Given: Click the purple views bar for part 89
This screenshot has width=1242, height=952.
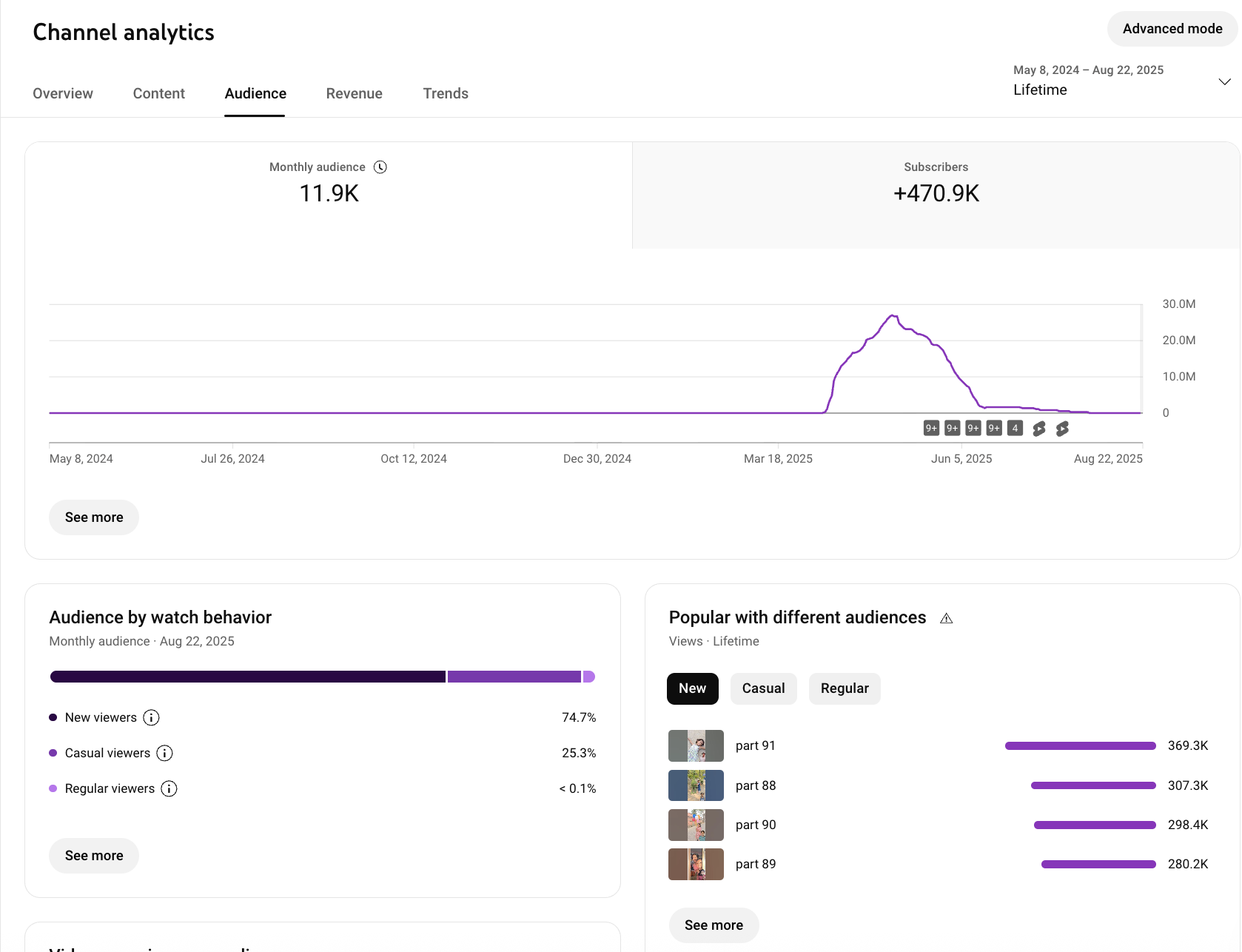Looking at the screenshot, I should coord(1098,864).
